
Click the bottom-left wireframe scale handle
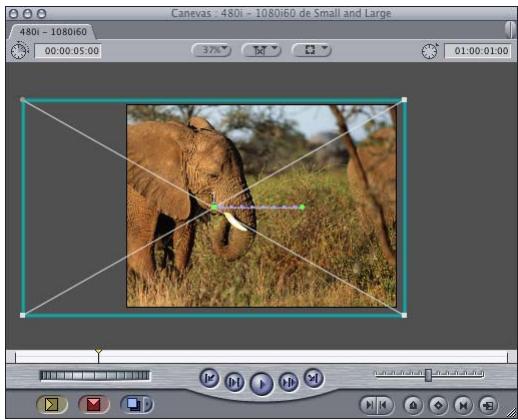tap(23, 315)
